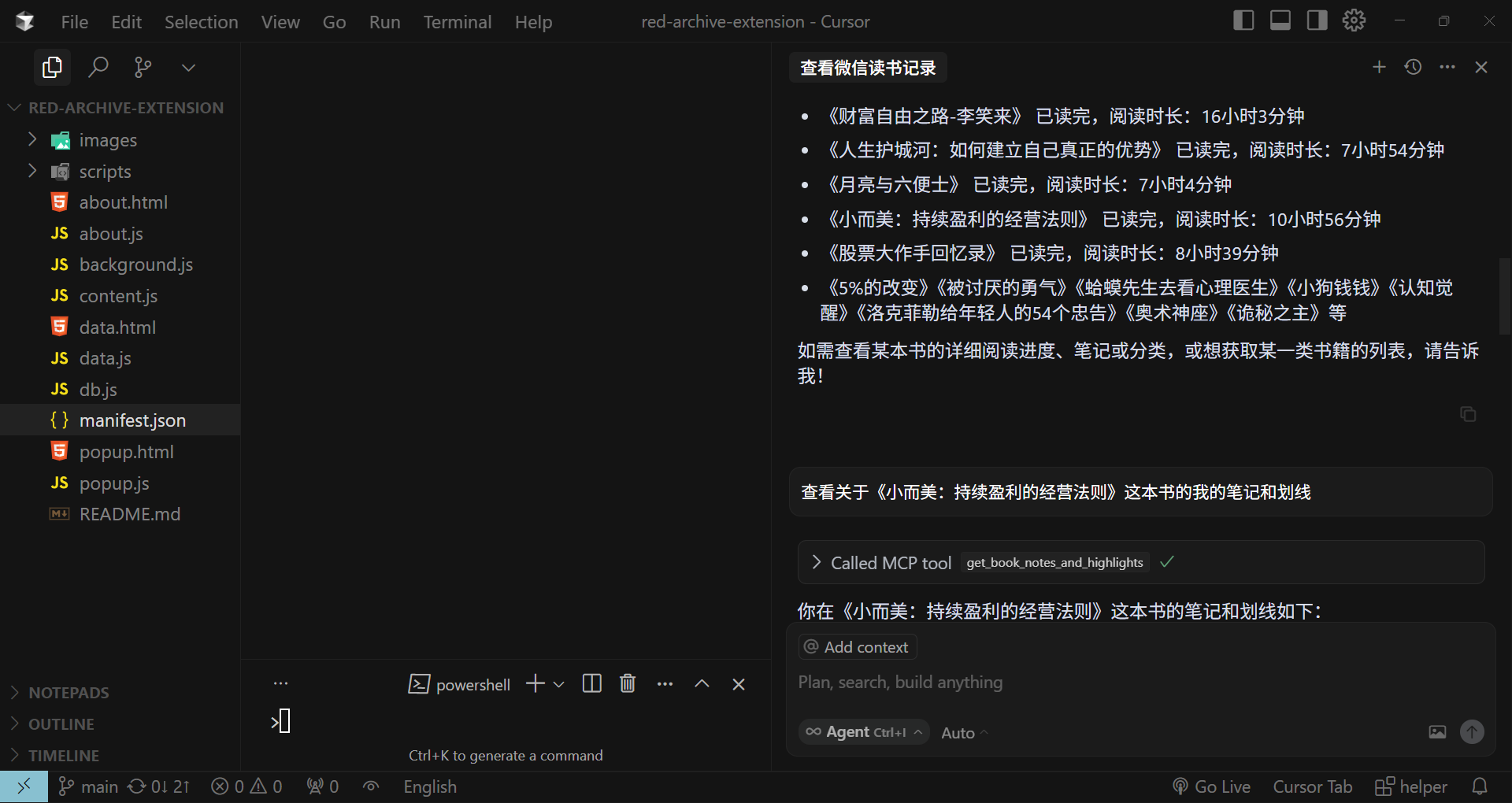Open the Selection menu

(201, 22)
